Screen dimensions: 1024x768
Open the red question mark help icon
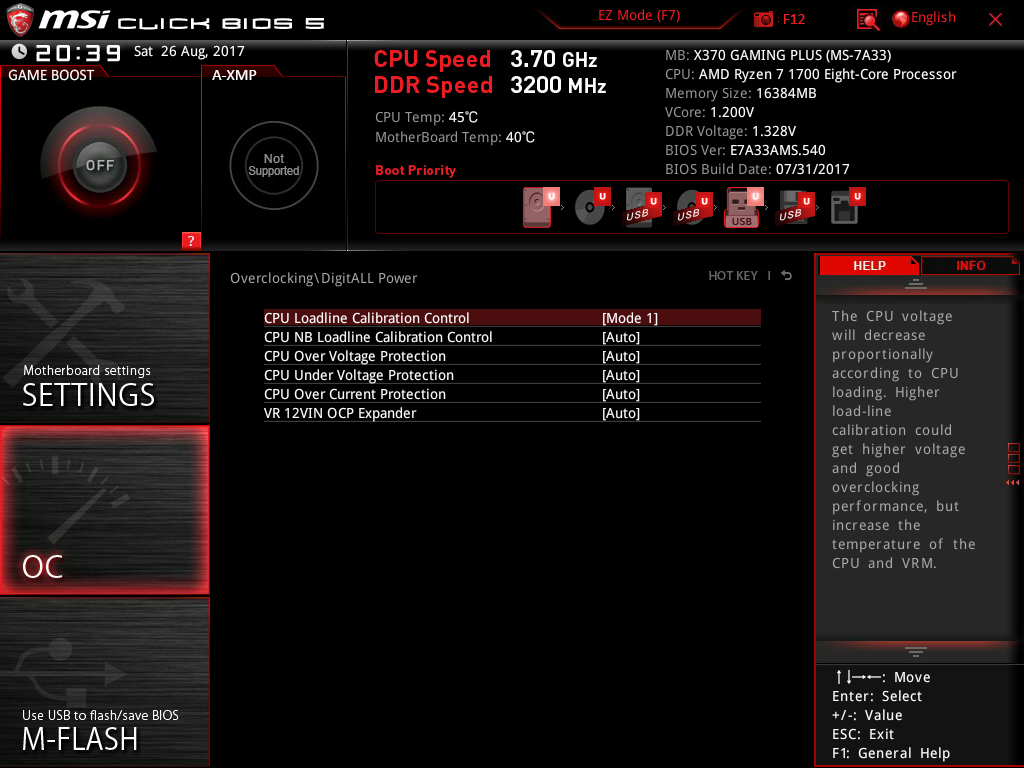click(x=191, y=240)
